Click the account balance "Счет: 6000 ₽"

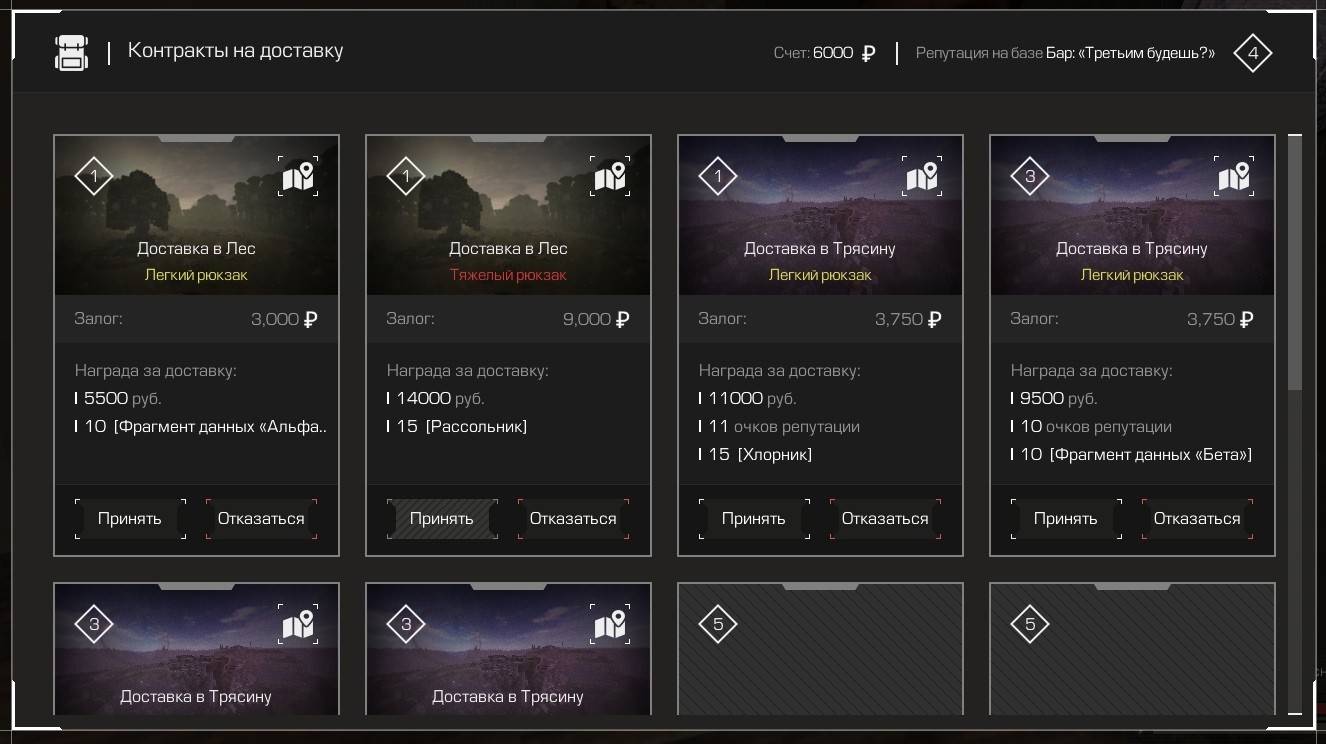pyautogui.click(x=824, y=53)
